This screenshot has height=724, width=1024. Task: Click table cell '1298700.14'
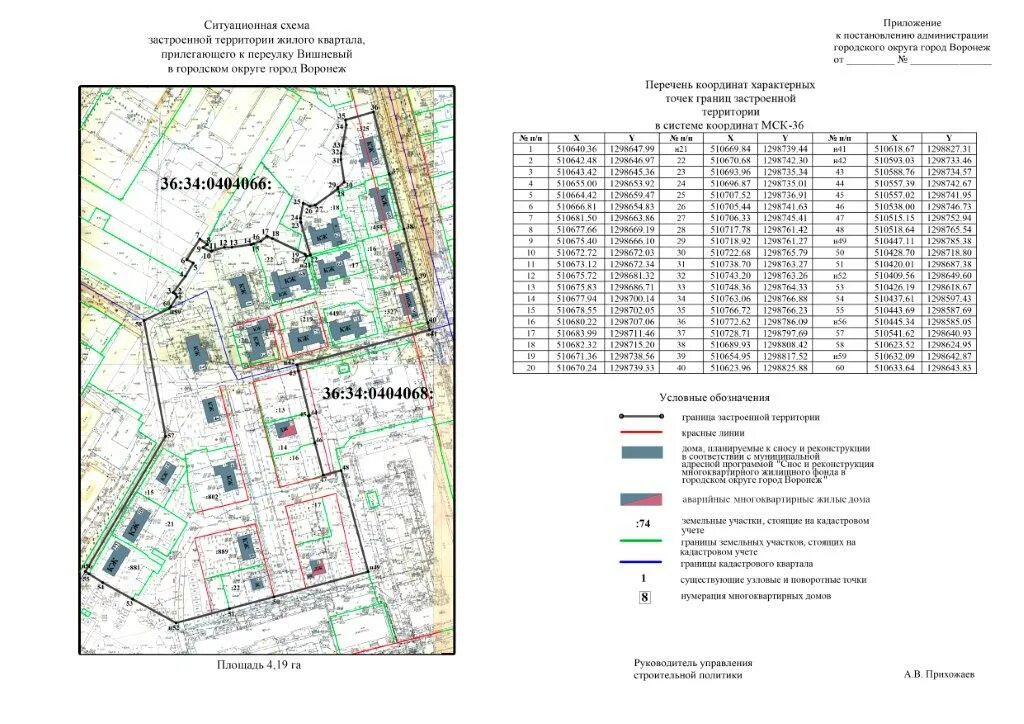pyautogui.click(x=632, y=299)
